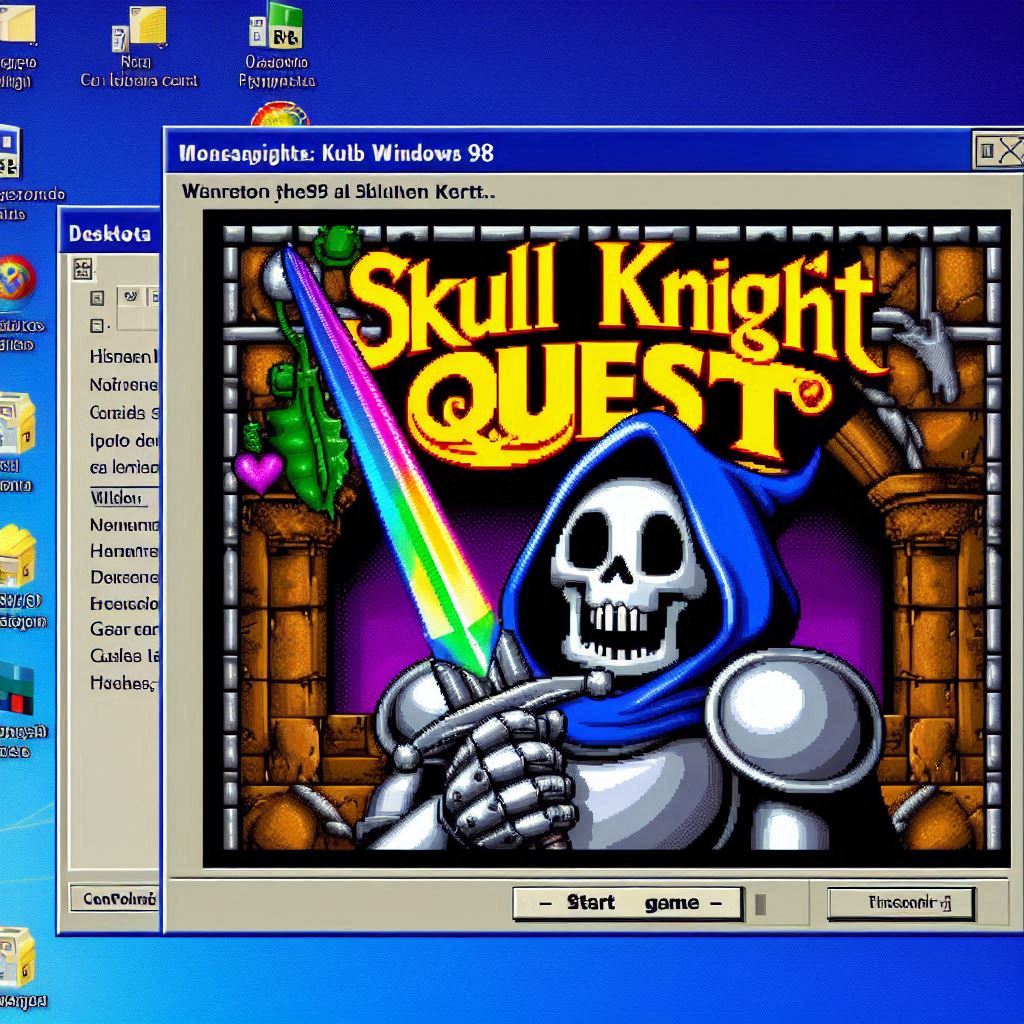Select "Comids" in the Desktota list

coord(124,413)
